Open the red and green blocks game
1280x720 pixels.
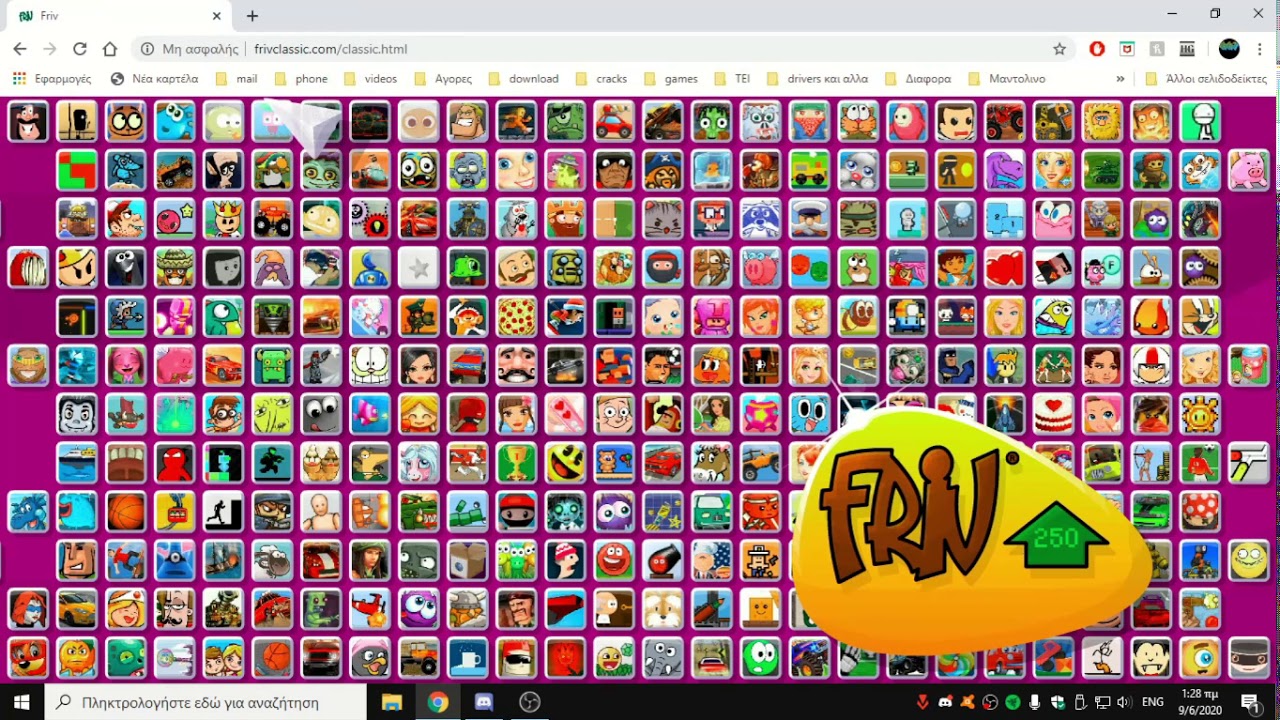tap(76, 169)
